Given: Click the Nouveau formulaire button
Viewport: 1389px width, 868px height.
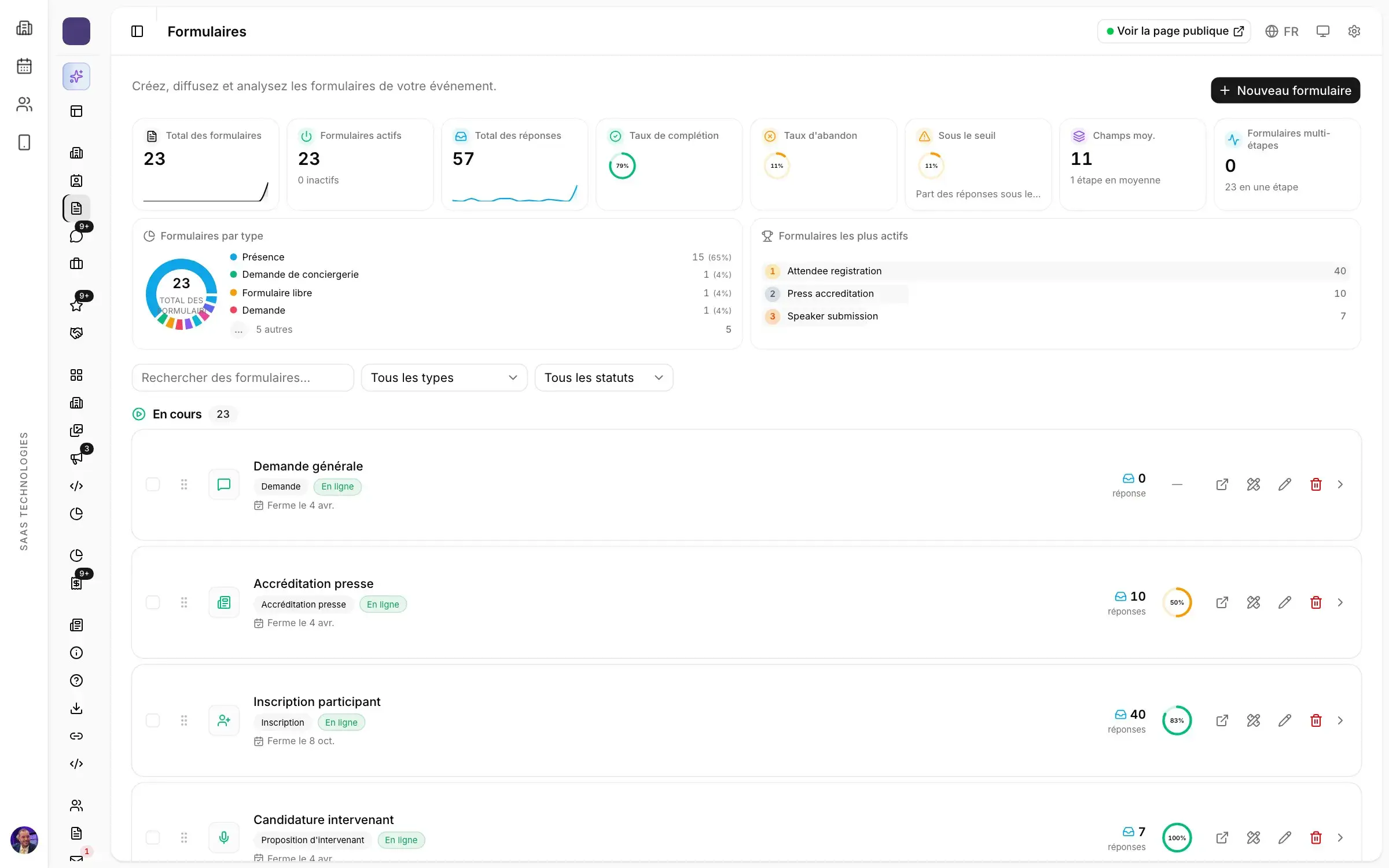Looking at the screenshot, I should [x=1285, y=90].
